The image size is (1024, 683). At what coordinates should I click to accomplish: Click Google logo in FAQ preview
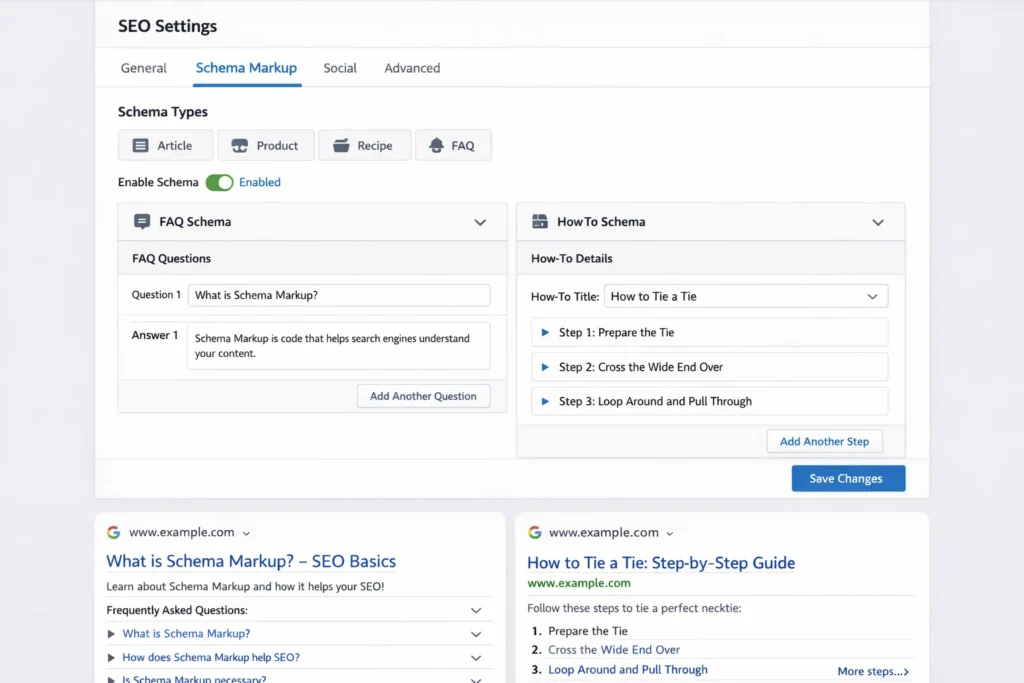[x=114, y=533]
